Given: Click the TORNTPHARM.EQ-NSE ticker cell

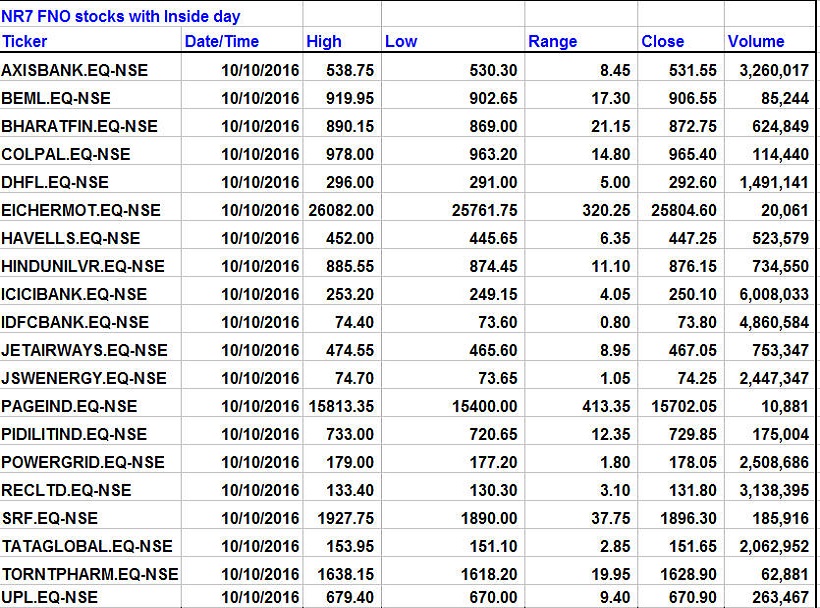Looking at the screenshot, I should [90, 574].
